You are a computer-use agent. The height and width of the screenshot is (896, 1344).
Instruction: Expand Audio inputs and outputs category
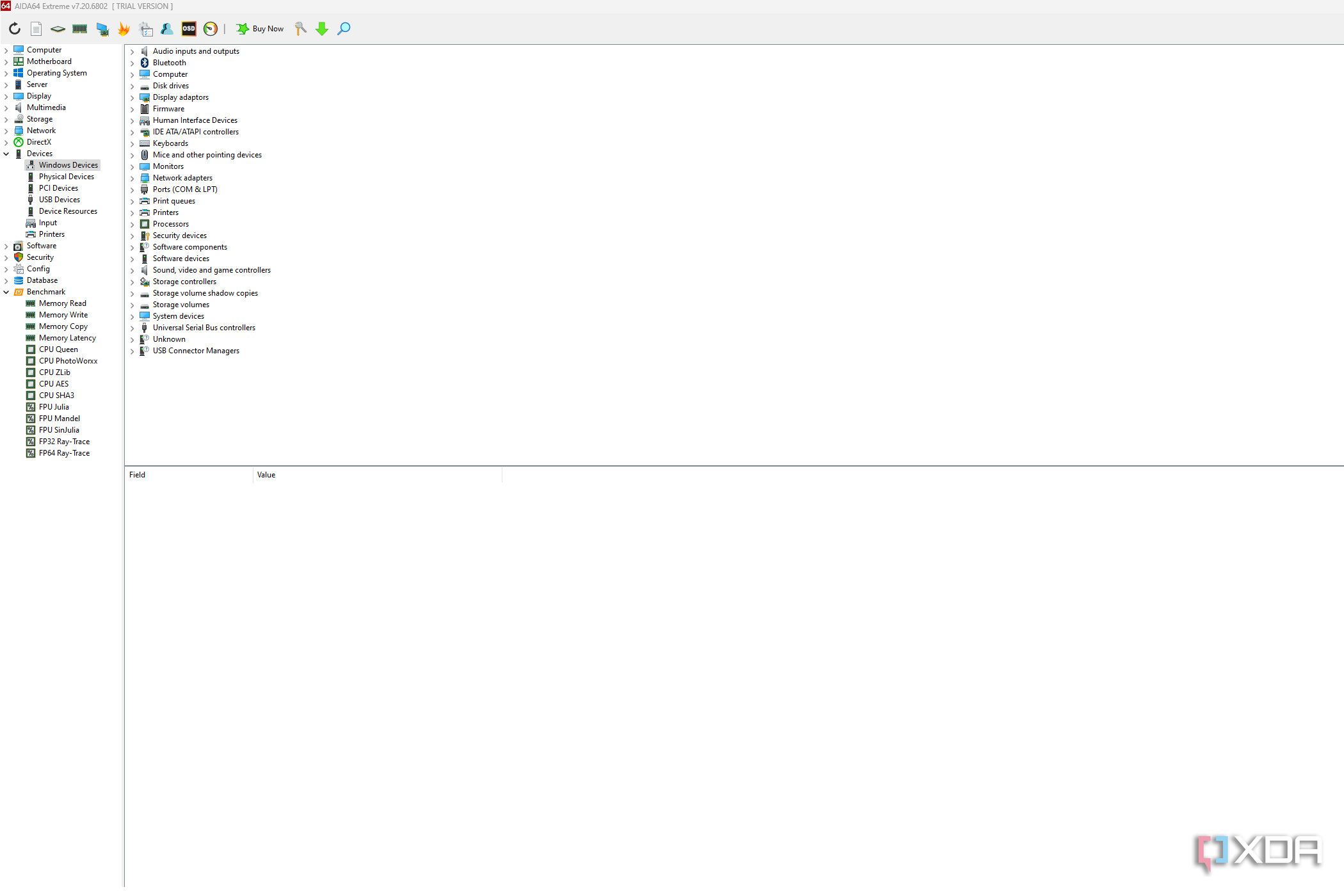(x=132, y=51)
